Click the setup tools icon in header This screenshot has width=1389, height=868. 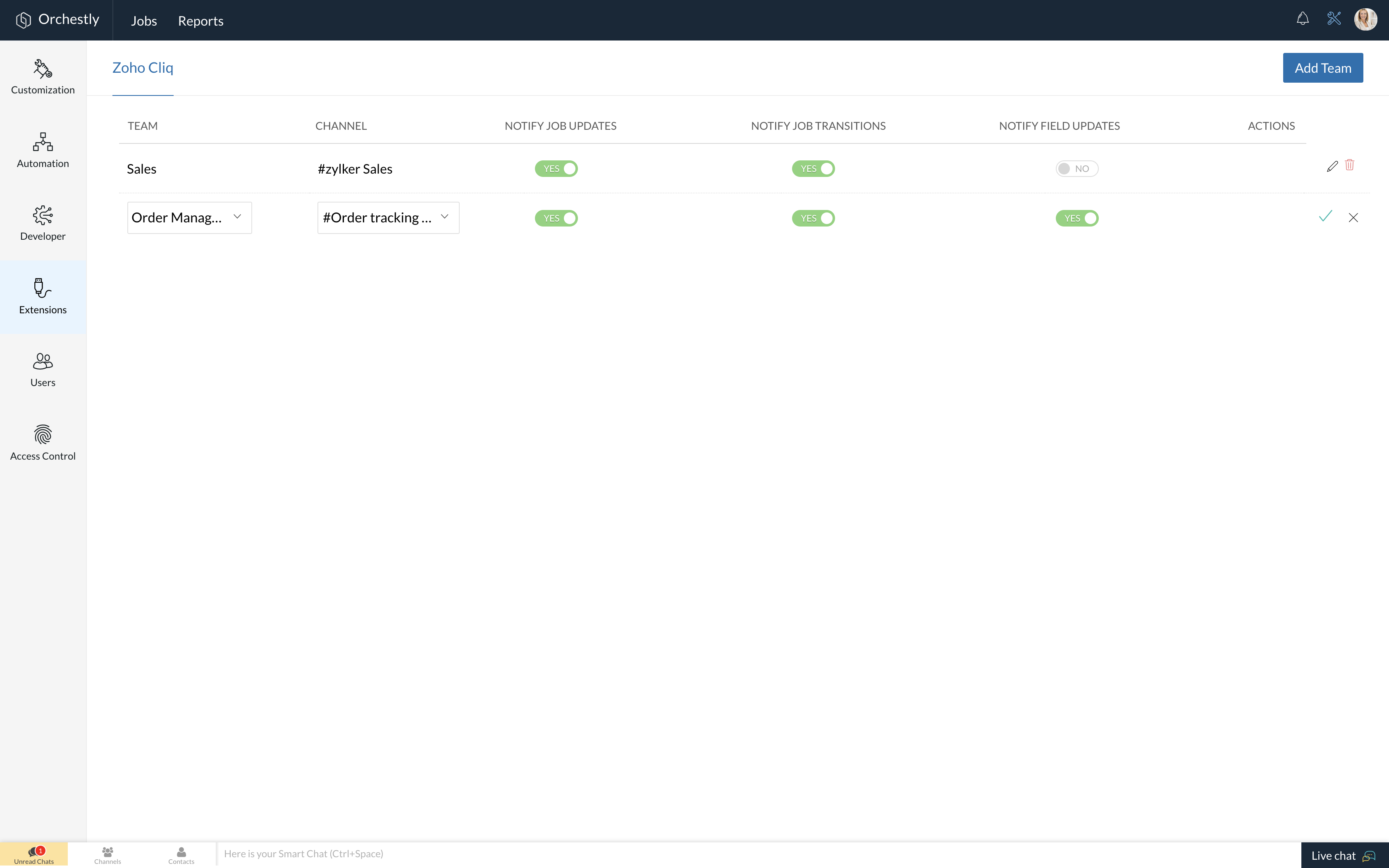[x=1334, y=19]
